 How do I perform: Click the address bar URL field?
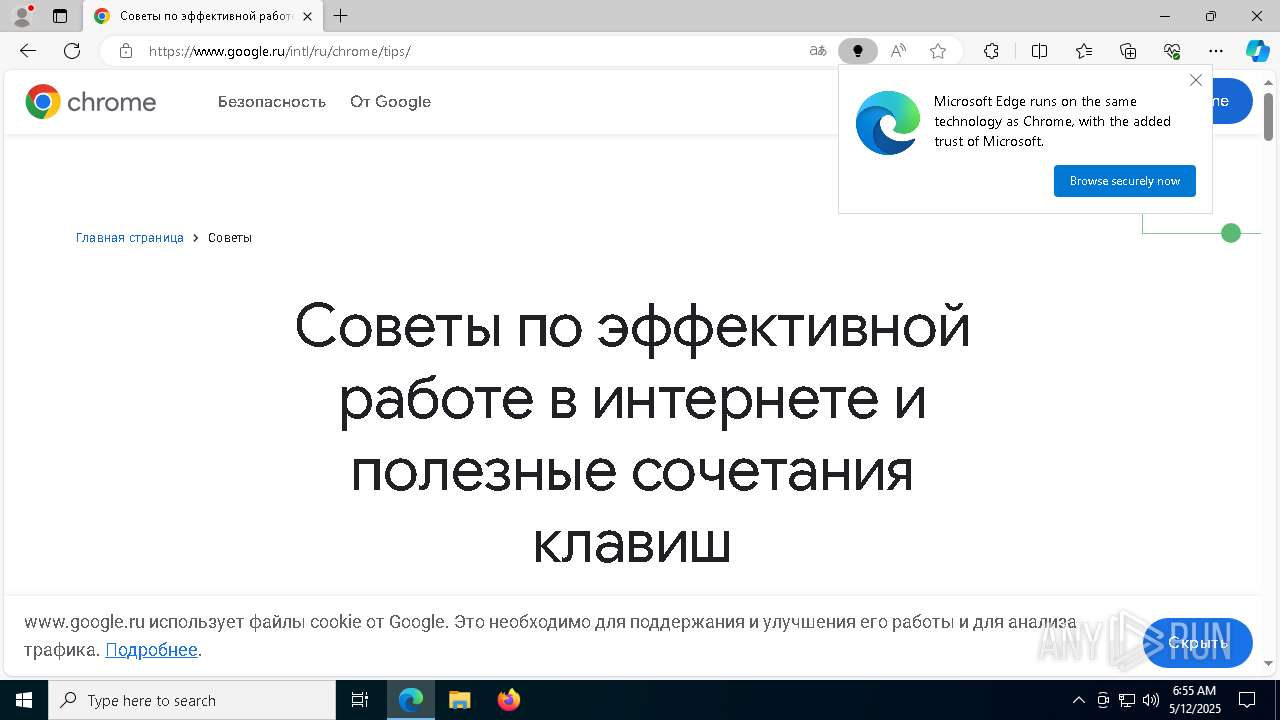click(x=470, y=51)
